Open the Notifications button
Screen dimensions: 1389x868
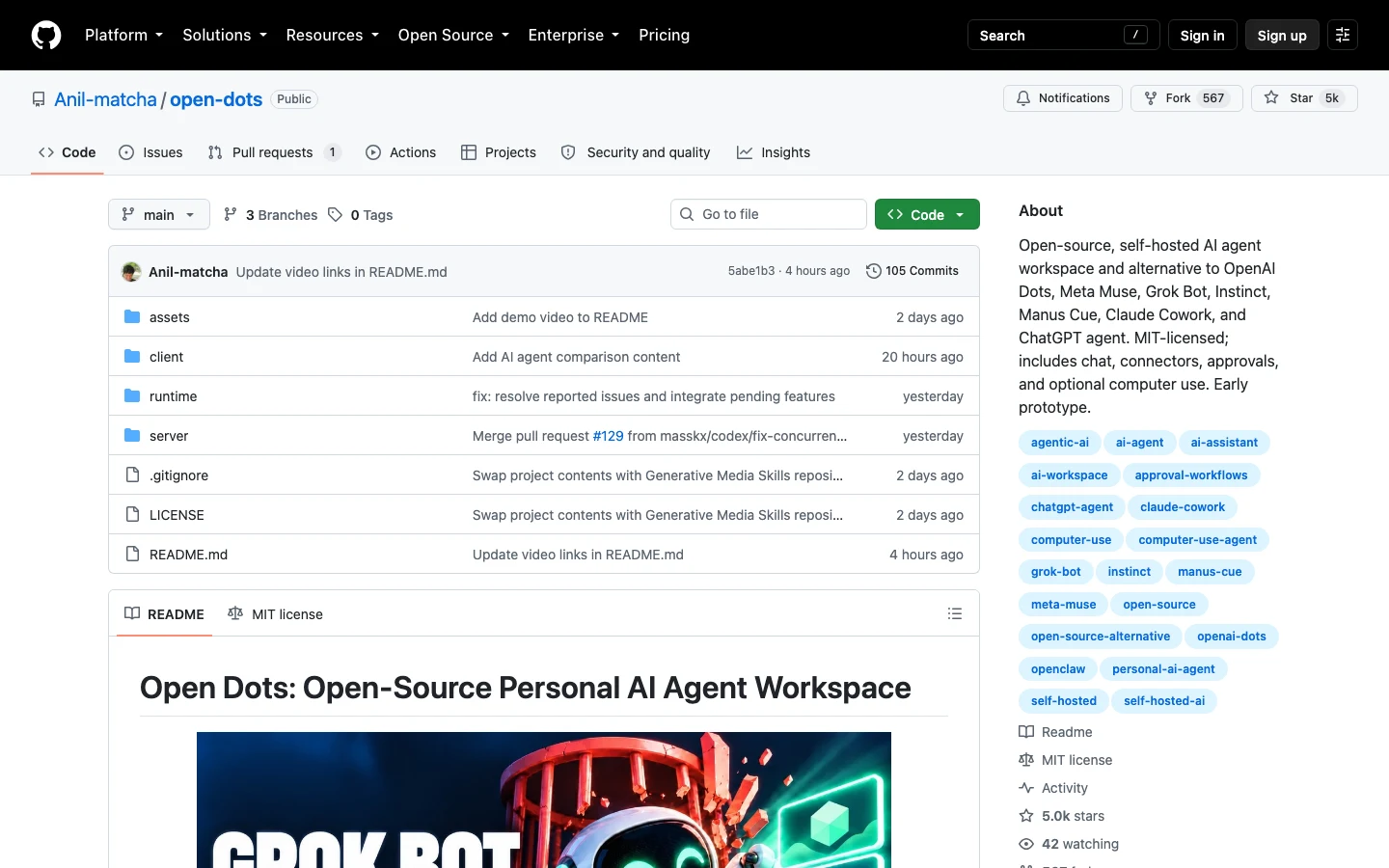pos(1063,98)
